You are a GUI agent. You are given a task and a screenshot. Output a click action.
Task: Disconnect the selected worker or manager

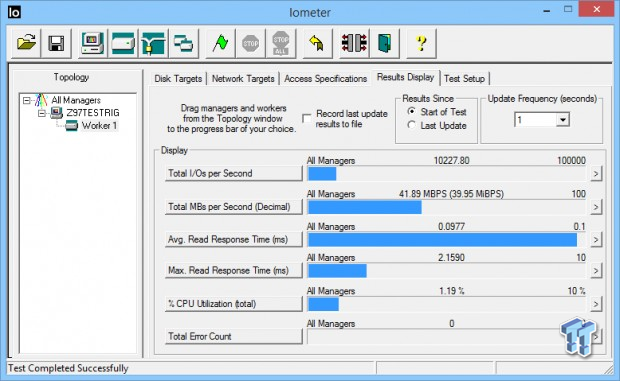[x=354, y=43]
